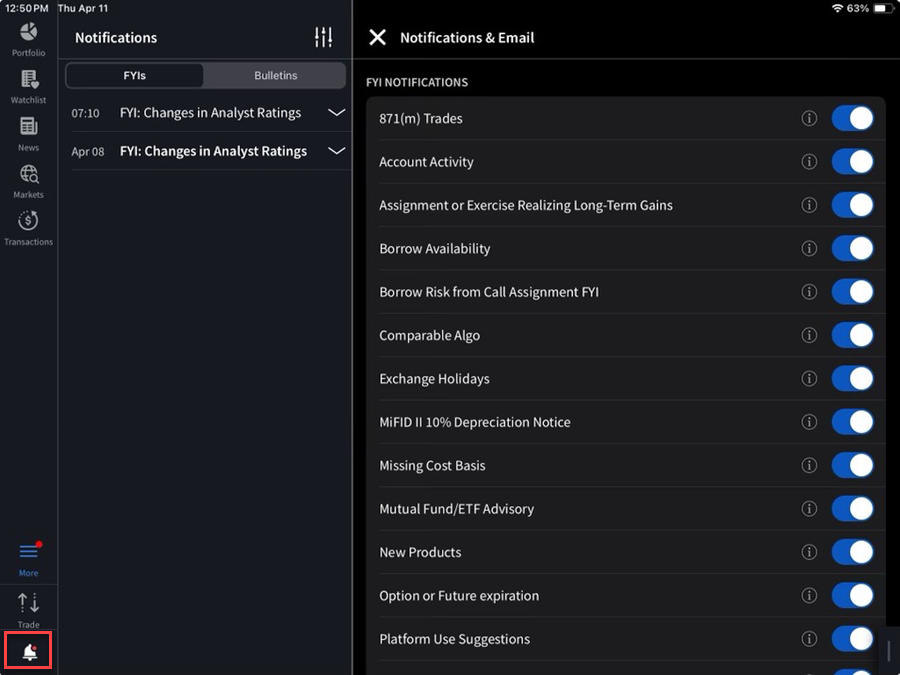Toggle Borrow Availability switch
900x675 pixels.
click(852, 249)
